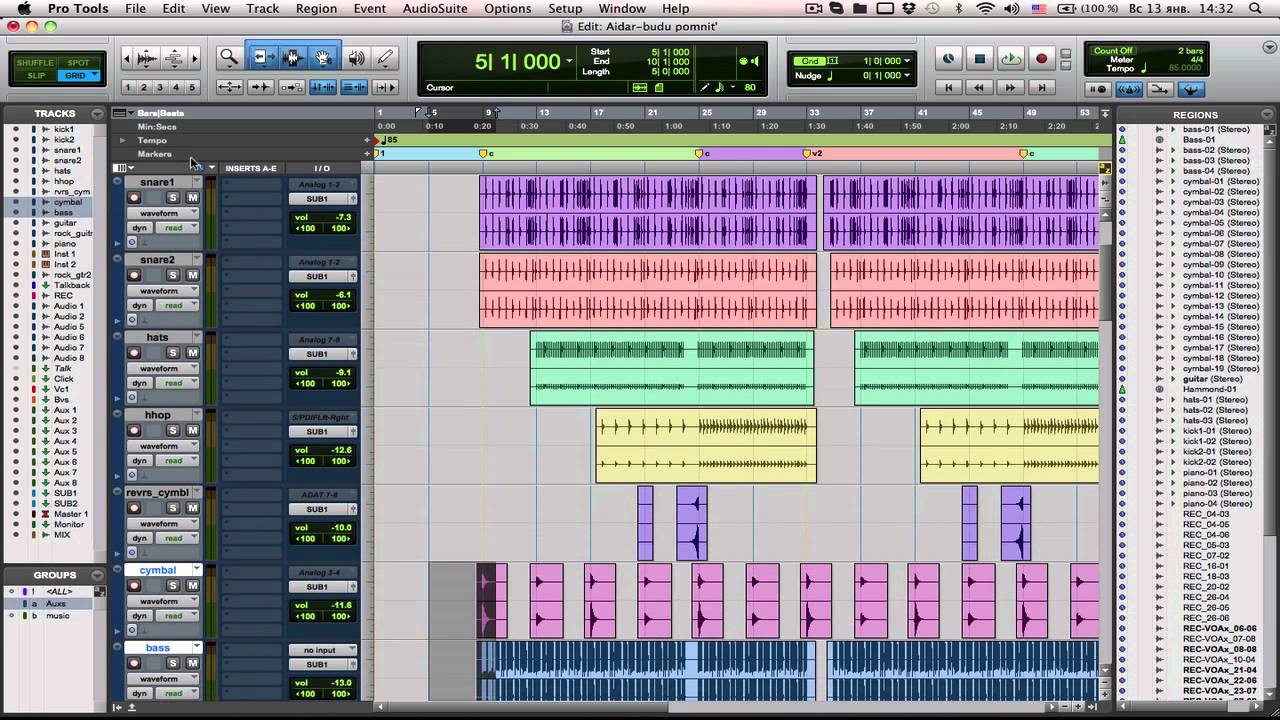Image resolution: width=1280 pixels, height=720 pixels.
Task: Open the Setup menu
Action: tap(565, 9)
